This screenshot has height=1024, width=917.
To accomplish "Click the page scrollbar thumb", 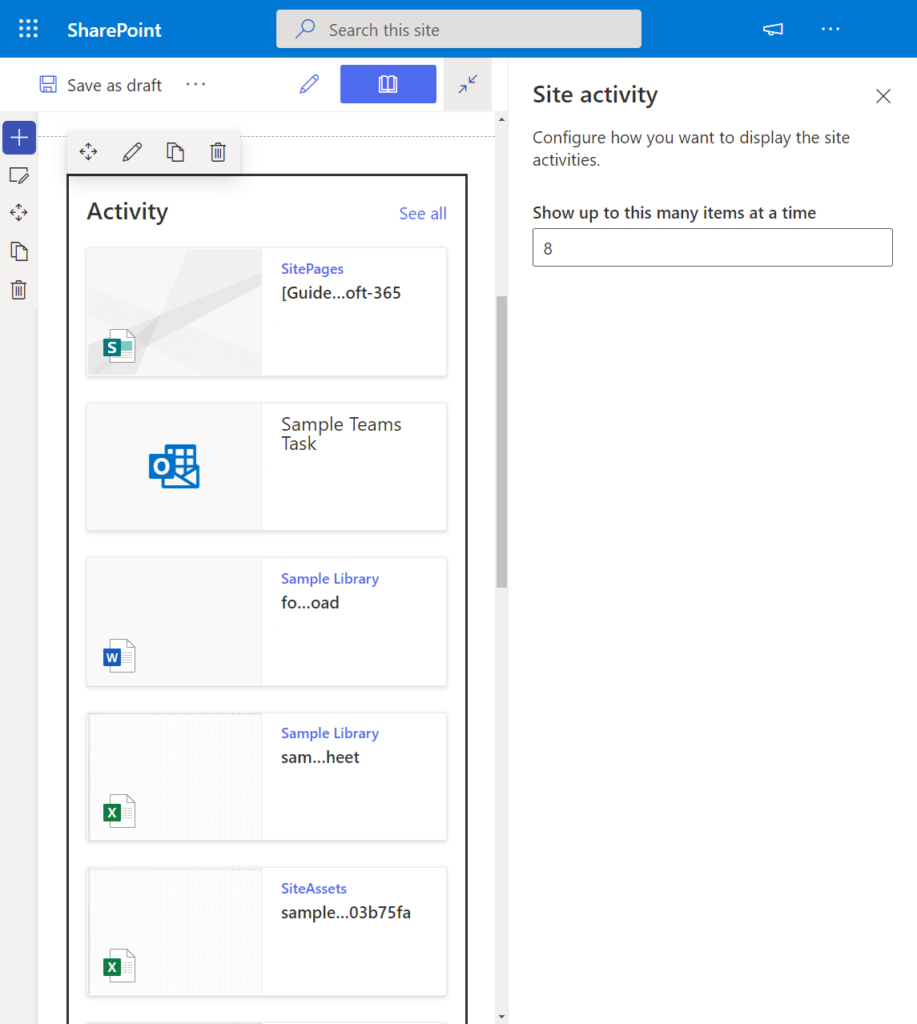I will click(502, 442).
